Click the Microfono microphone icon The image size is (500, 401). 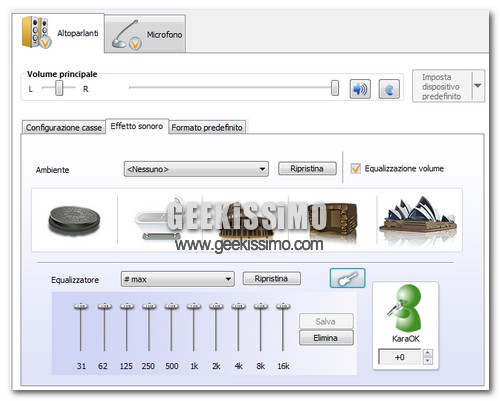pos(127,36)
